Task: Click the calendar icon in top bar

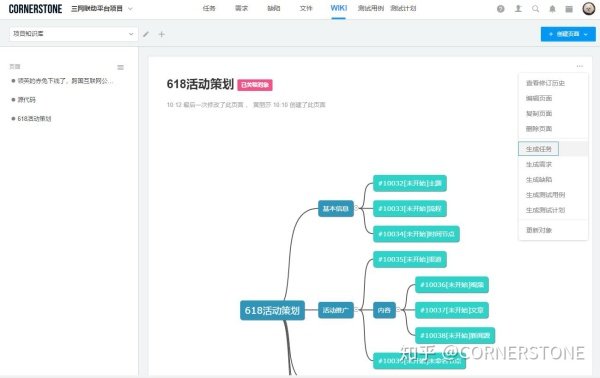Action: tap(569, 9)
